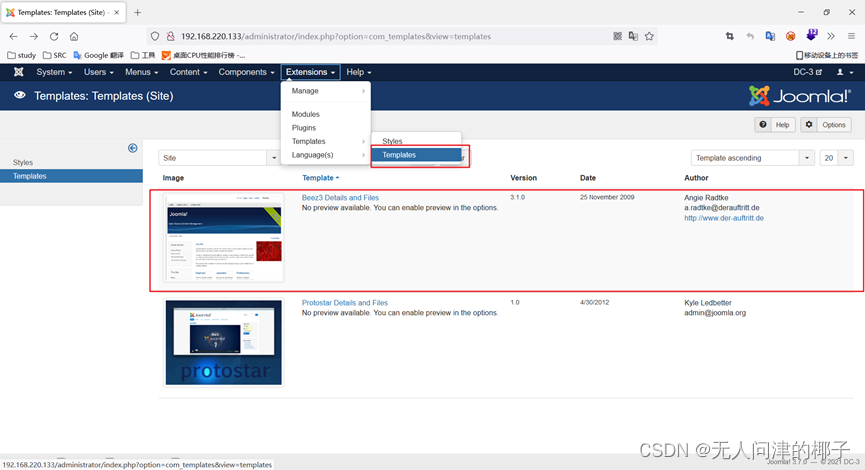Image resolution: width=865 pixels, height=470 pixels.
Task: Select Templates in left sidebar
Action: click(x=71, y=176)
